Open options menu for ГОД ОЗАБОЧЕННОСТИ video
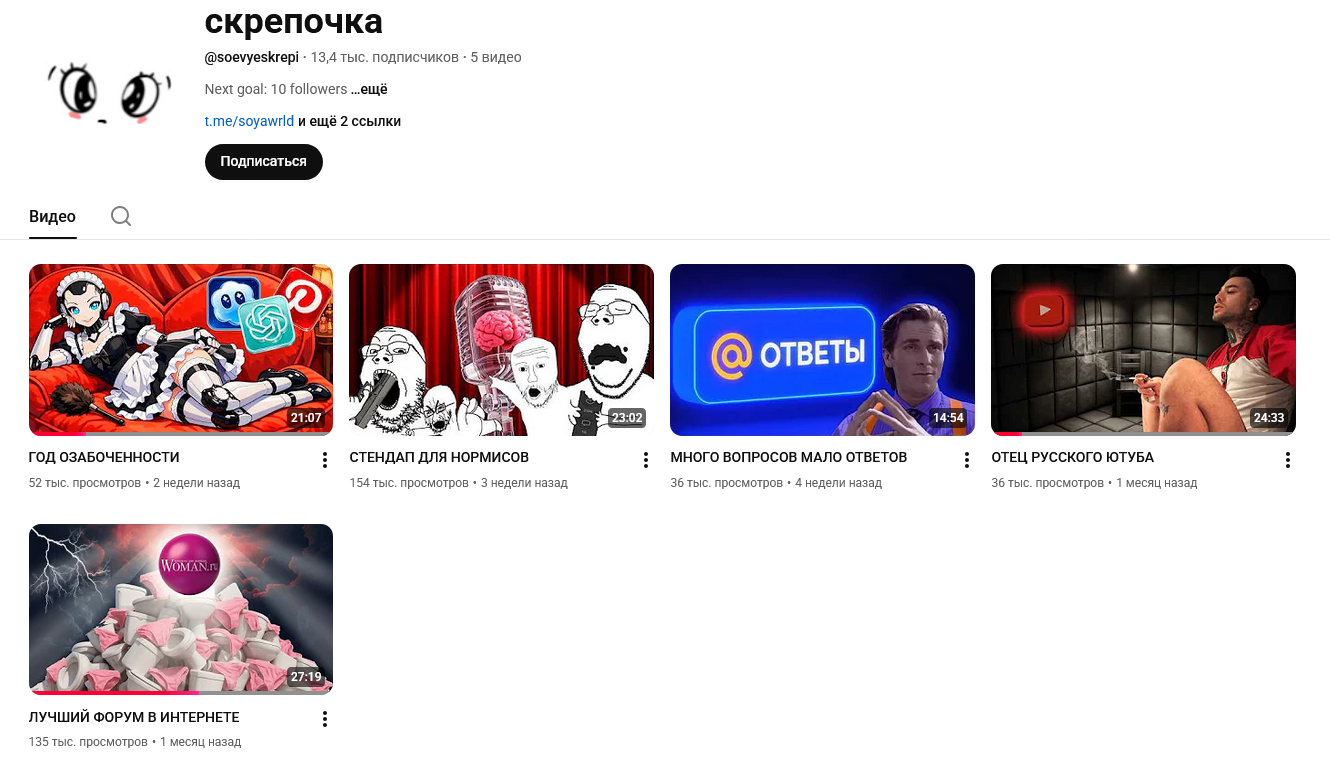The width and height of the screenshot is (1330, 770). (325, 460)
